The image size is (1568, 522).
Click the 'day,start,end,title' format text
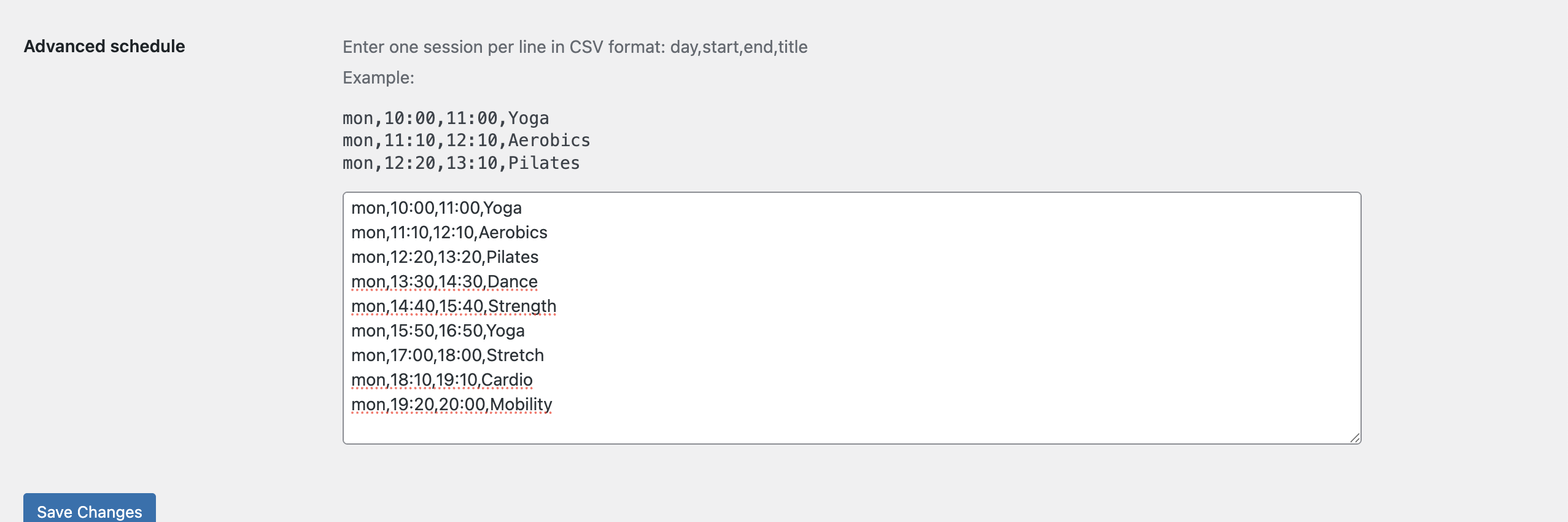pos(739,47)
